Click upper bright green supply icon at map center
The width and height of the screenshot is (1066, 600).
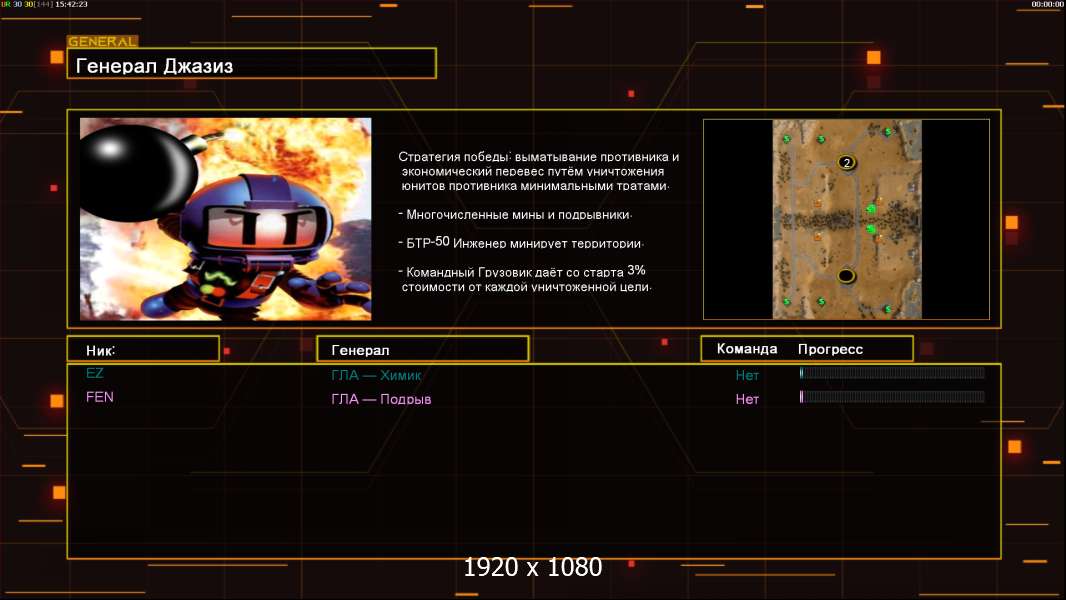(871, 209)
